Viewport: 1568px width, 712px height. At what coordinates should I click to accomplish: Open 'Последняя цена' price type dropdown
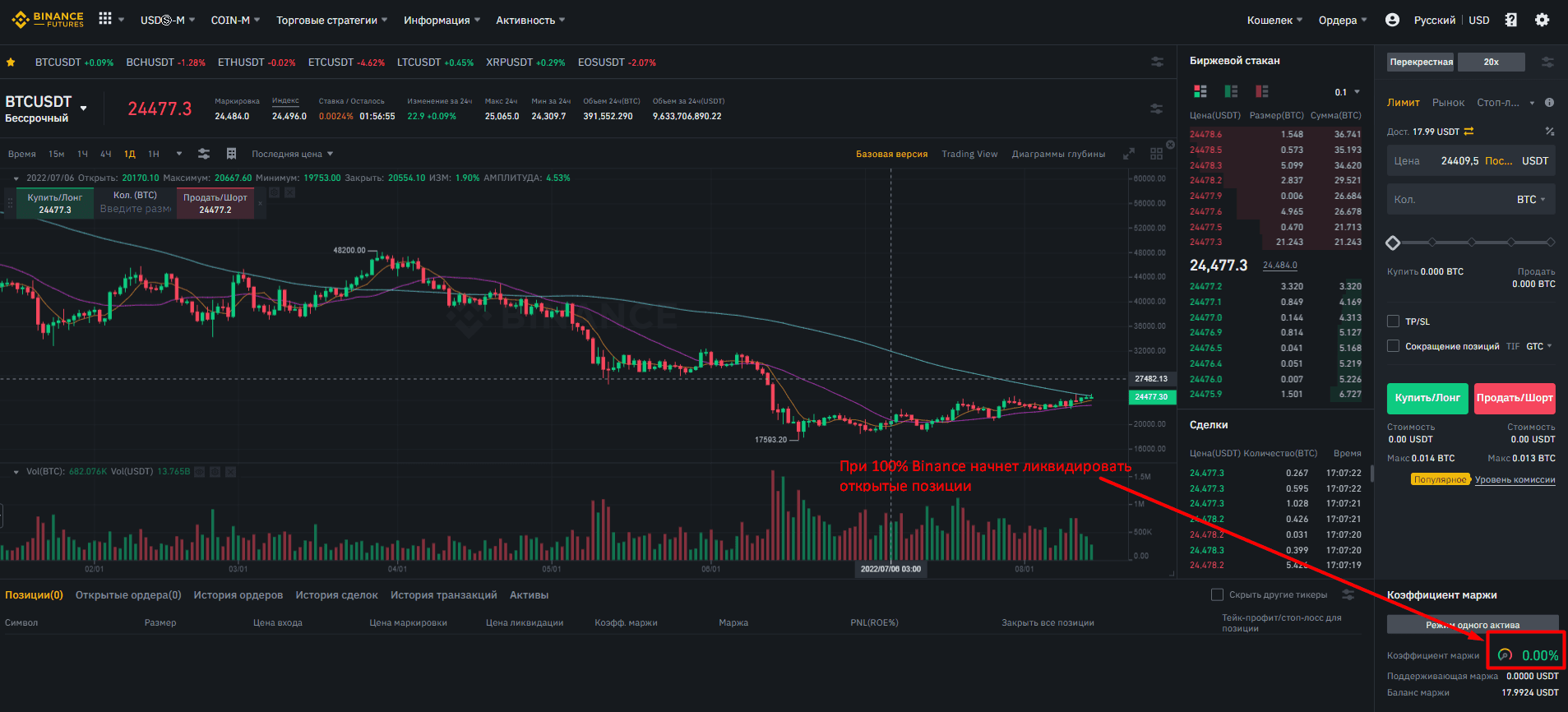(293, 154)
